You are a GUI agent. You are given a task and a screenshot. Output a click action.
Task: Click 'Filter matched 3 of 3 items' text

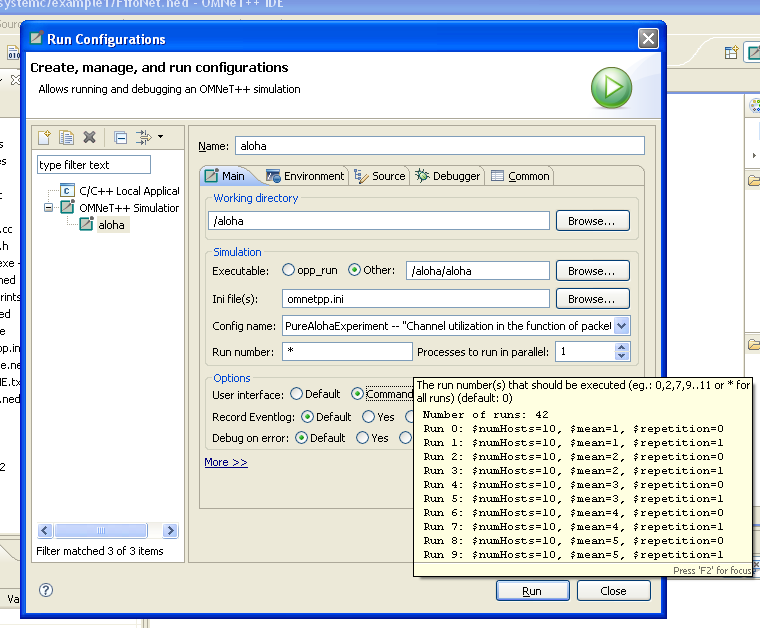click(100, 551)
